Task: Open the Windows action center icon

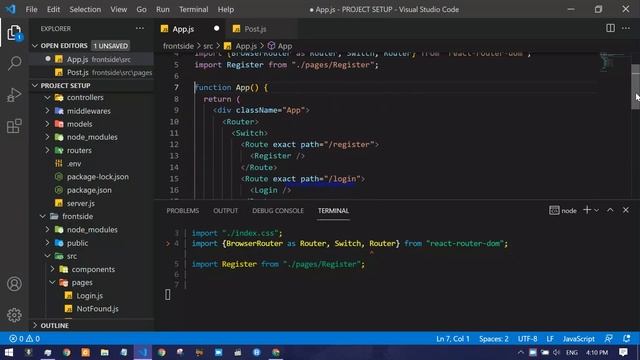Action: click(623, 352)
